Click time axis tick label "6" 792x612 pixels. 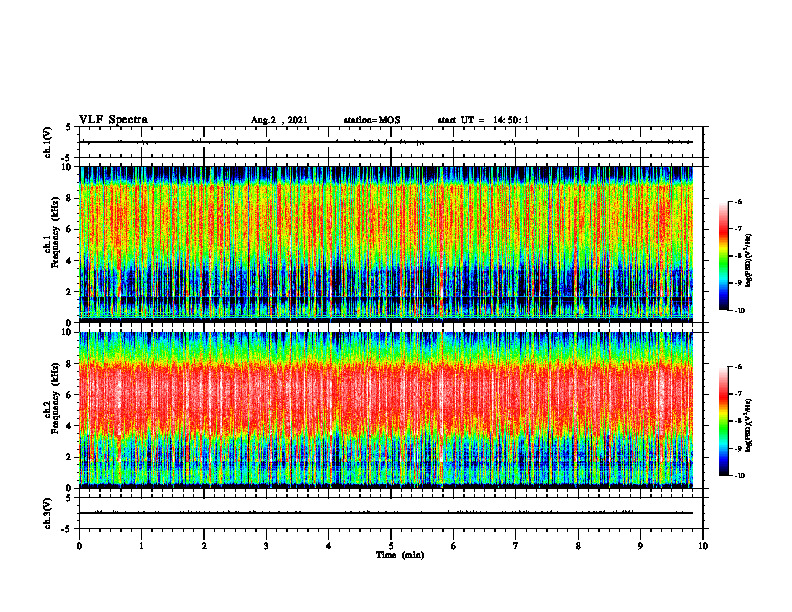(x=454, y=546)
